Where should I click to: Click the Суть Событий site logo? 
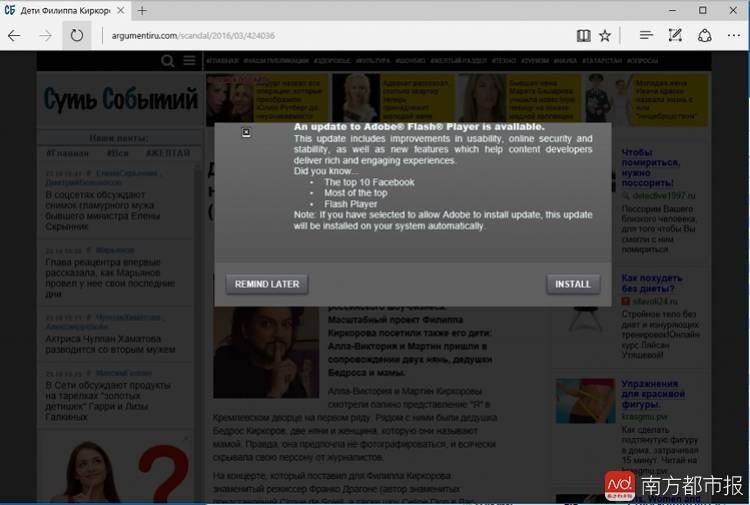click(120, 100)
